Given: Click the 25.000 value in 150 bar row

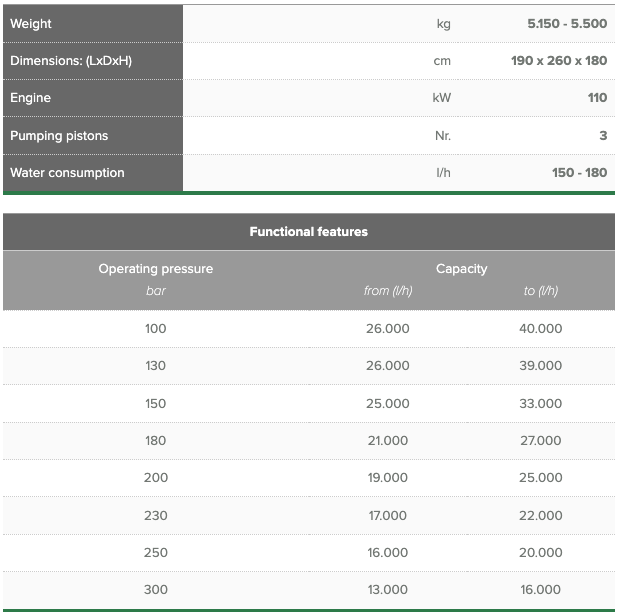Looking at the screenshot, I should 388,404.
